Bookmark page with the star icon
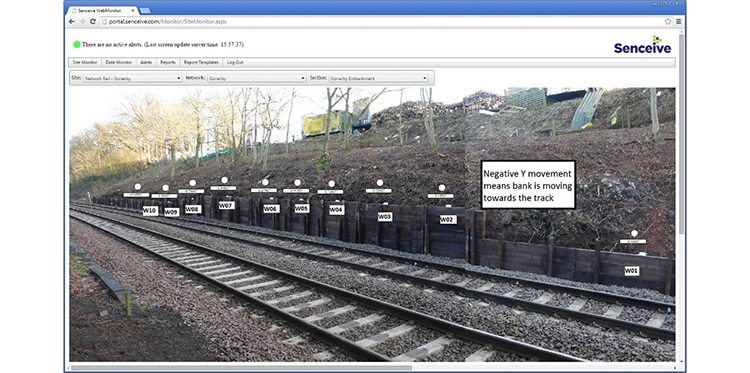Image resolution: width=750 pixels, height=373 pixels. [x=668, y=22]
